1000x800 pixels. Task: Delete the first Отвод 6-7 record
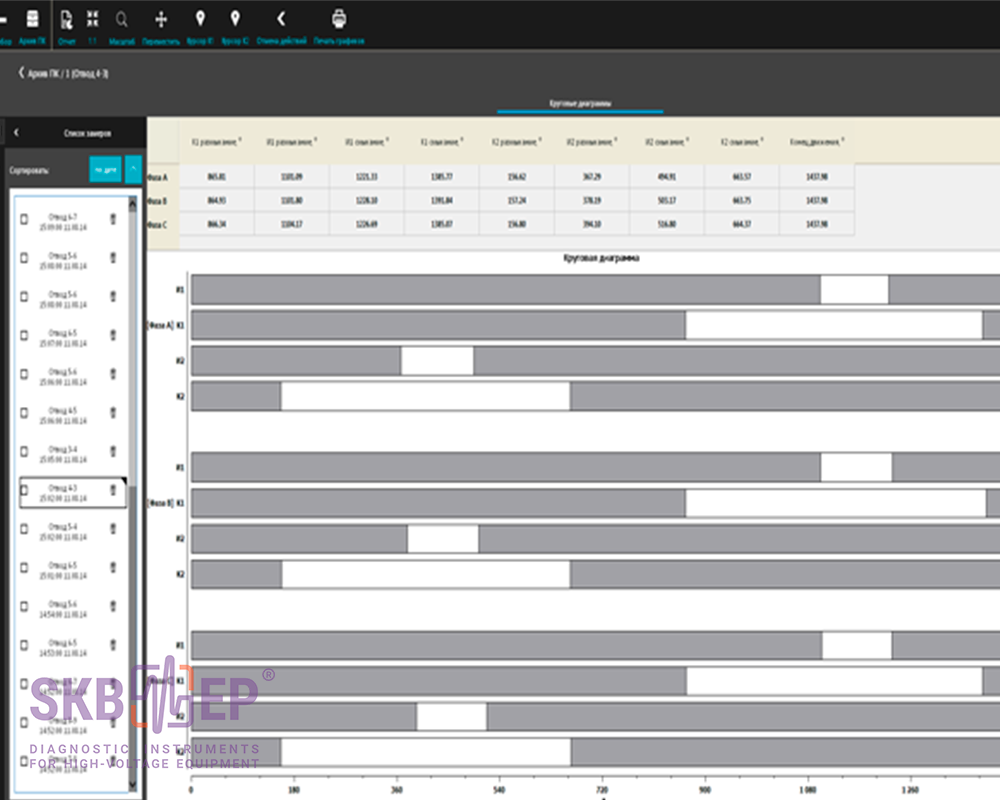point(112,219)
